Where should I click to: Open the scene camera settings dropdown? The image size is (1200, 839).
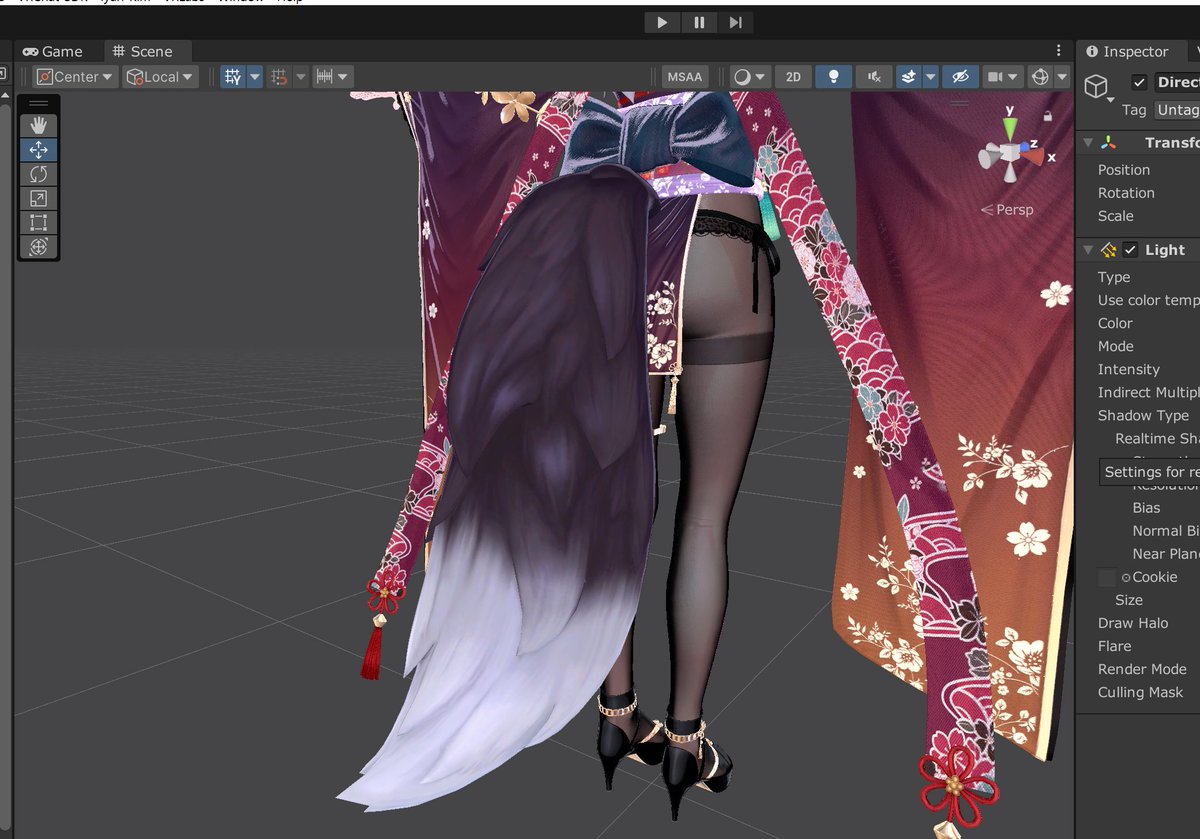tap(1002, 77)
